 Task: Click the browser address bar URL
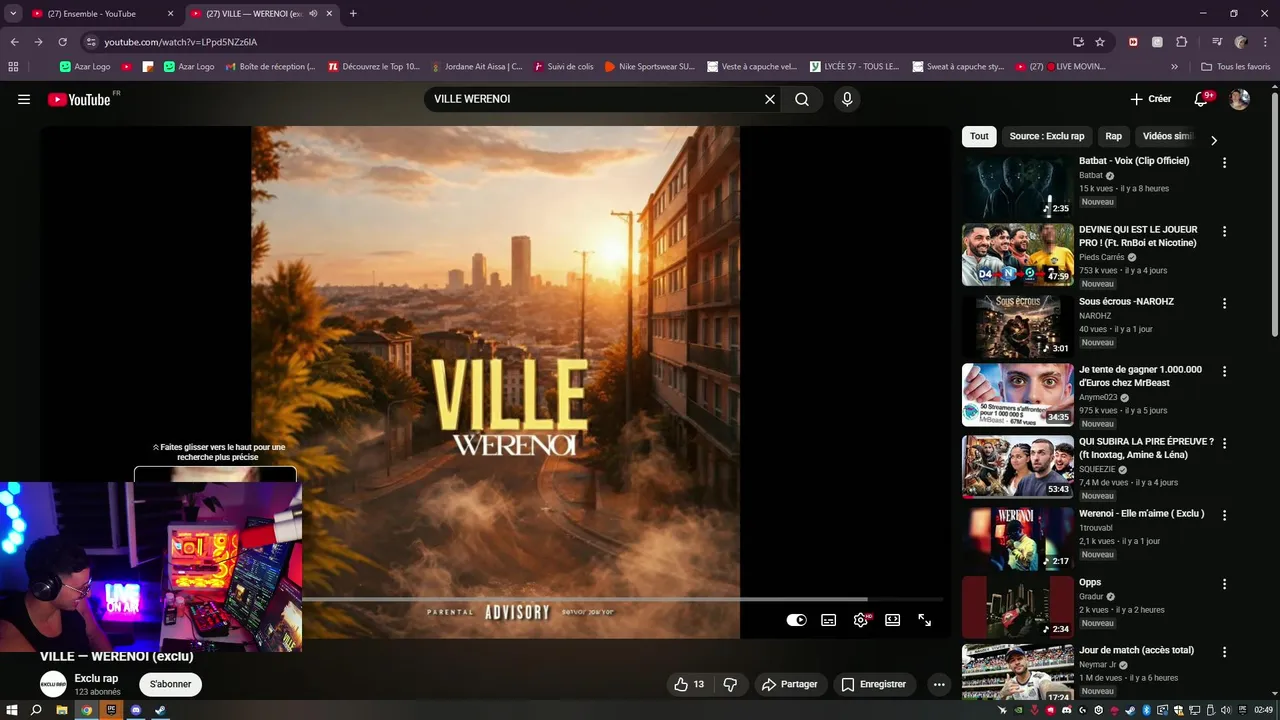tap(181, 42)
